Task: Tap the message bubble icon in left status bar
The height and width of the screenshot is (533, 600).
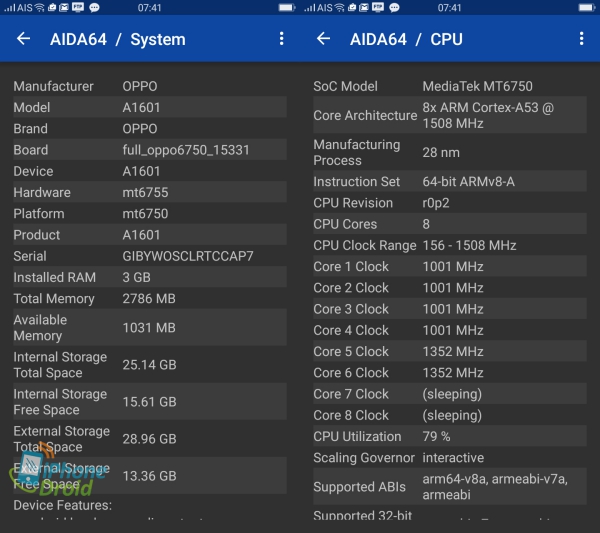Action: click(94, 8)
